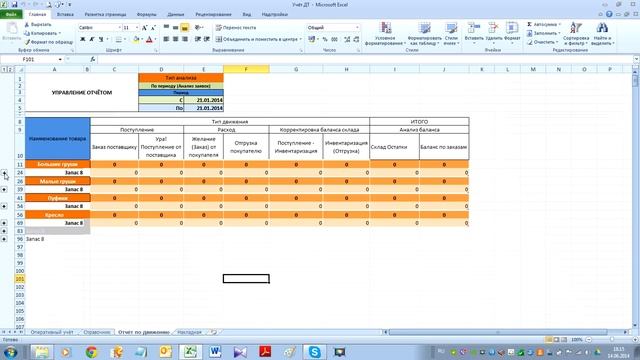Screen dimensions: 640x360
Task: Toggle bottom vertical alignment (highlighted)
Action: click(x=185, y=27)
